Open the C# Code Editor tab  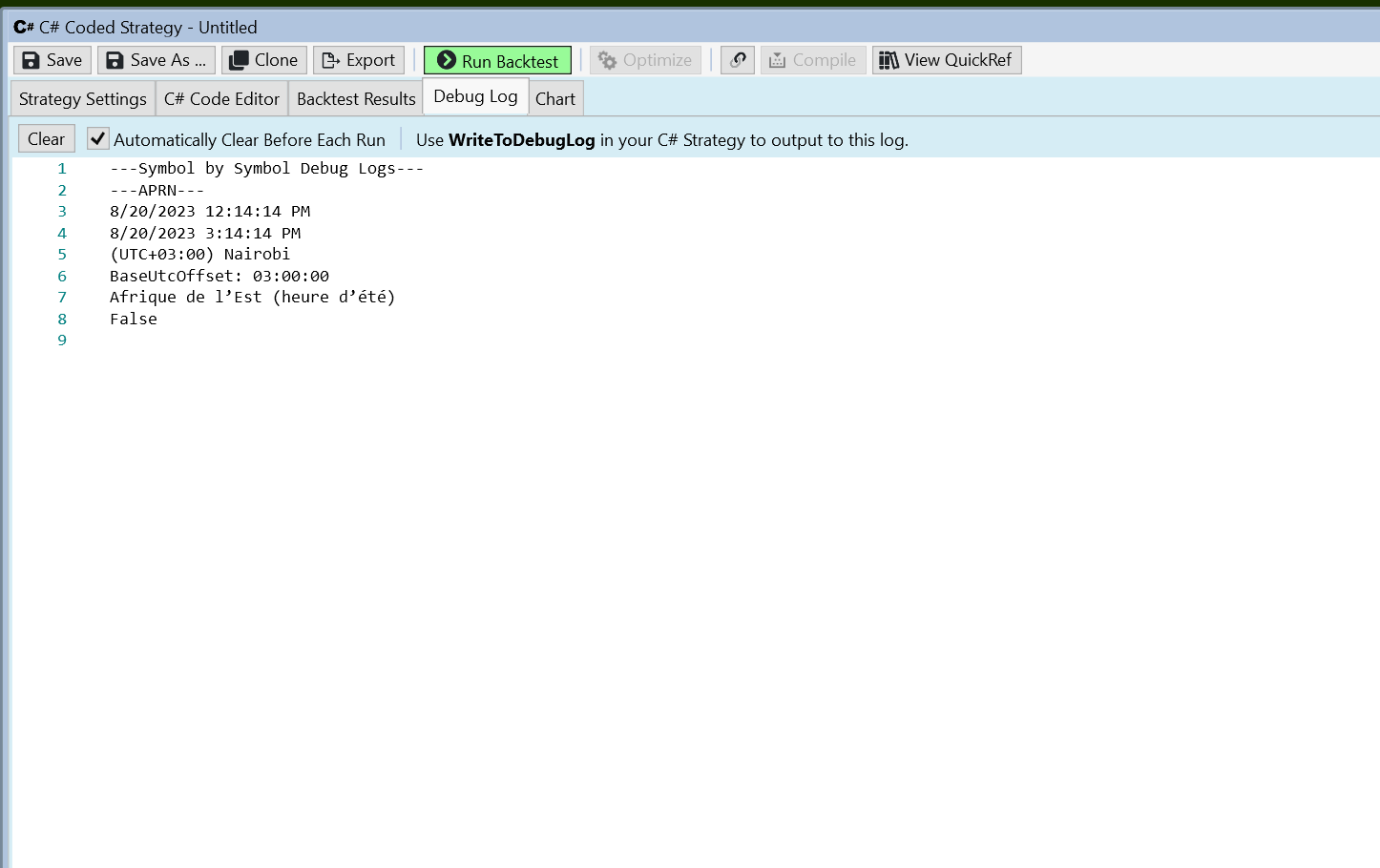221,99
